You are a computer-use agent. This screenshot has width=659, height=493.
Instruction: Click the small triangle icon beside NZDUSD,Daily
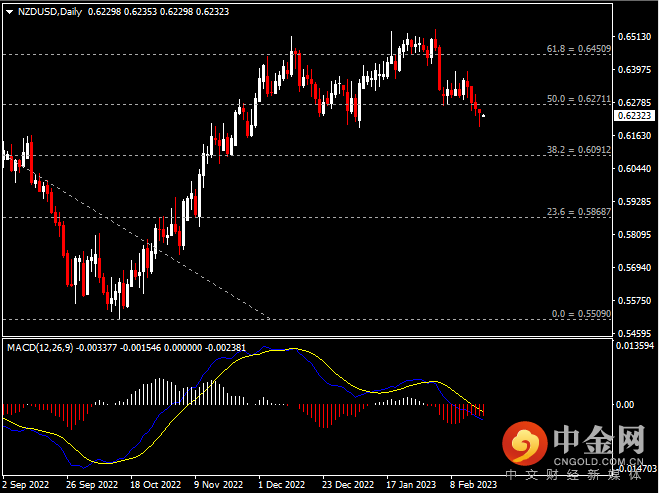(8, 12)
